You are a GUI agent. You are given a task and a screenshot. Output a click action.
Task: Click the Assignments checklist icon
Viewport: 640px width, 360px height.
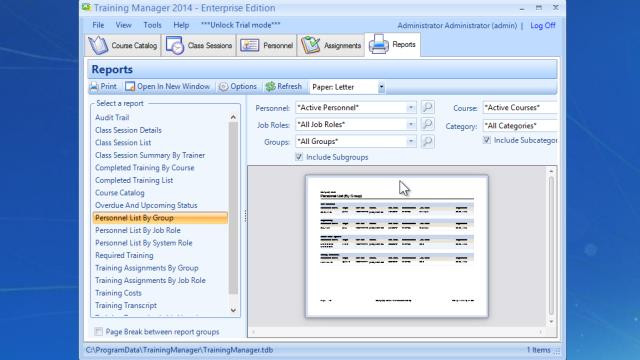[x=311, y=45]
